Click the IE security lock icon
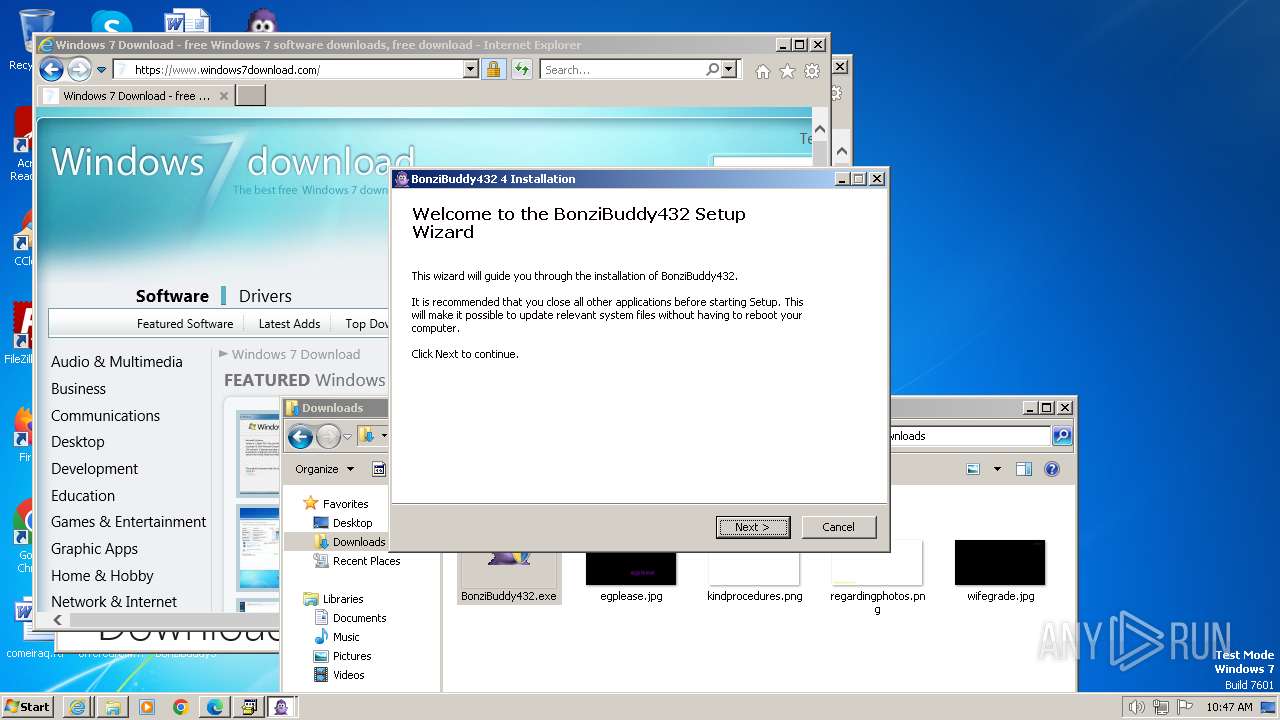Screen dimensions: 1280x720 coord(493,70)
